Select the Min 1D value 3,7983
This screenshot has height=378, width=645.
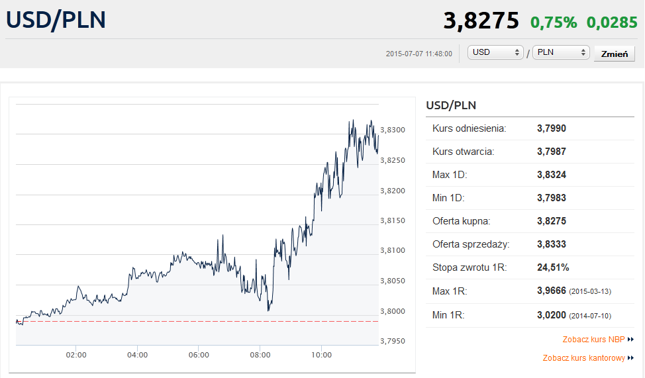551,198
